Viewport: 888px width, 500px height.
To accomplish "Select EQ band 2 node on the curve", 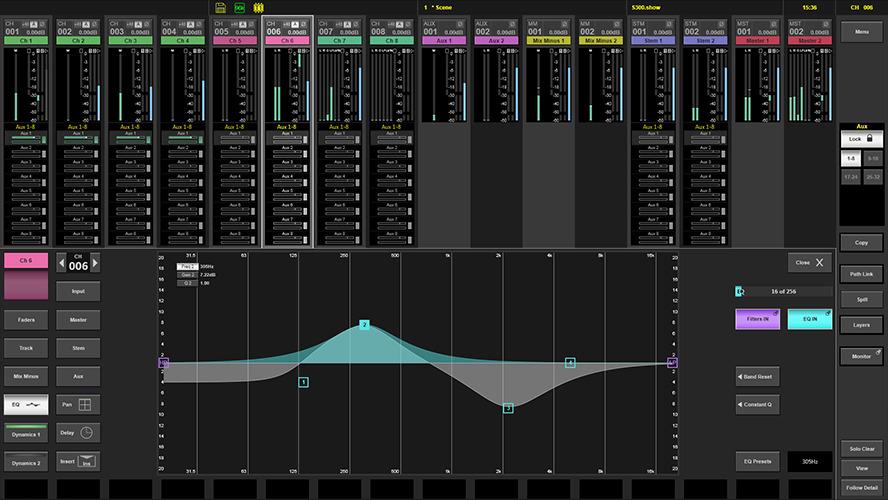I will (364, 325).
